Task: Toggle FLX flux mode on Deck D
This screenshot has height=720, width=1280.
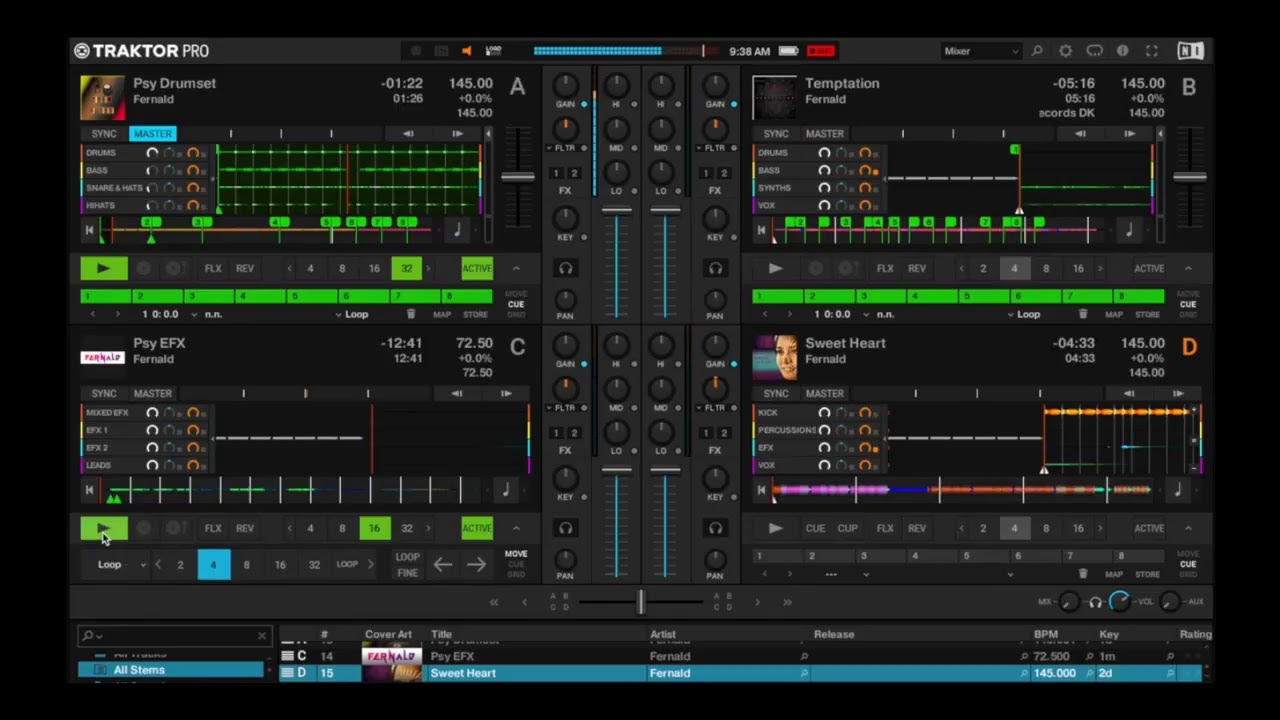Action: pyautogui.click(x=885, y=528)
